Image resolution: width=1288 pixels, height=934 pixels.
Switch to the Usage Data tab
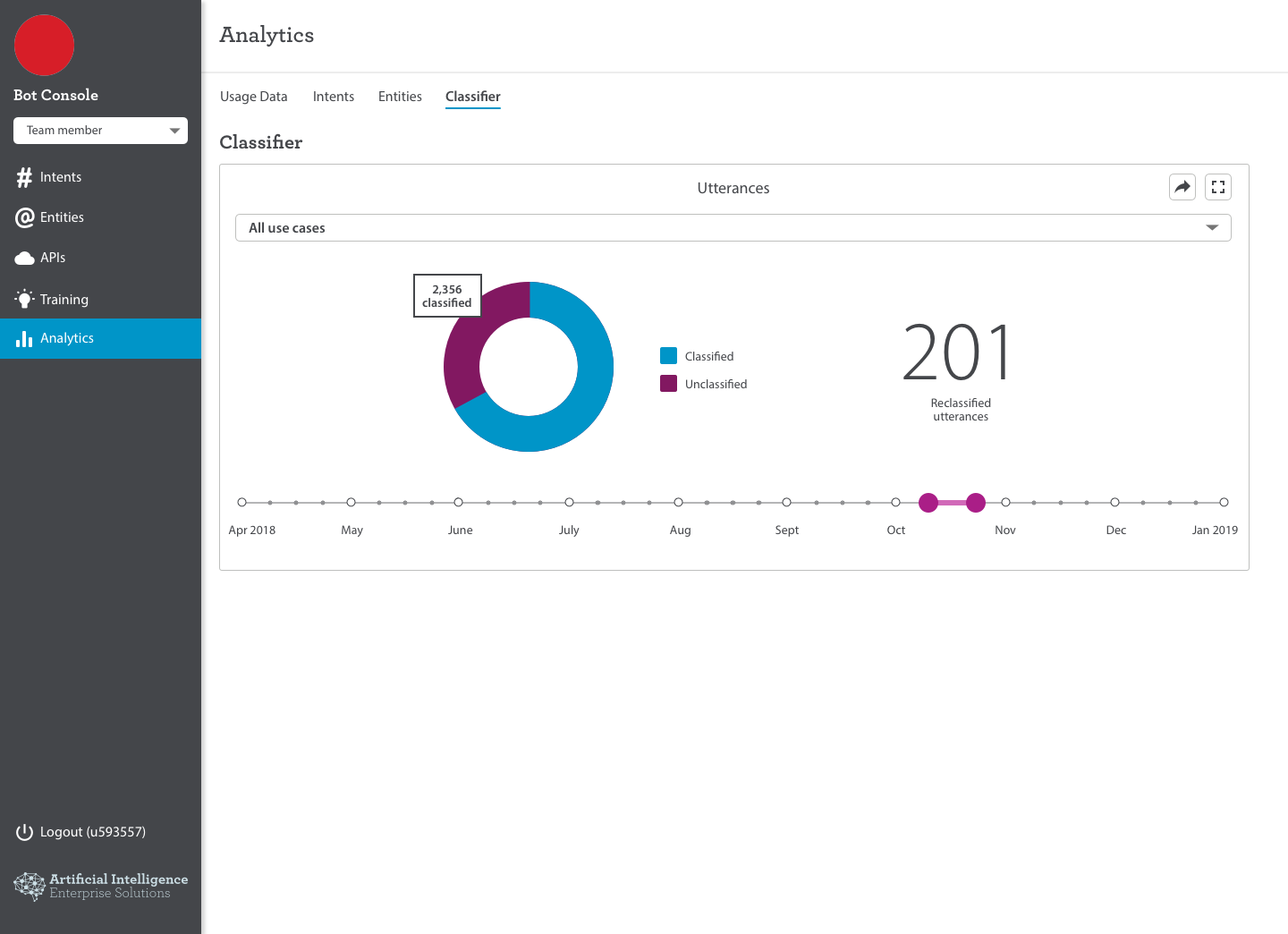254,97
